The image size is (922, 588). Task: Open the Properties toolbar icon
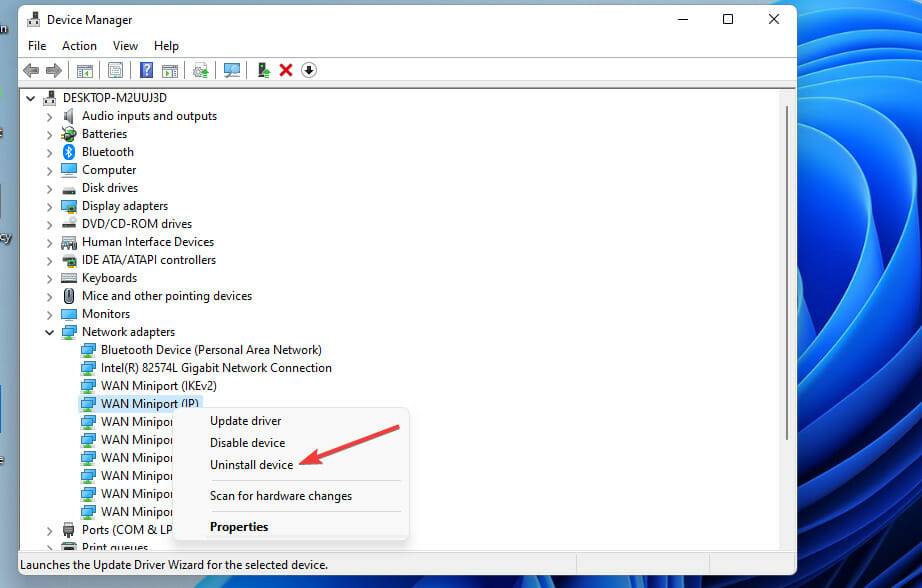(115, 71)
